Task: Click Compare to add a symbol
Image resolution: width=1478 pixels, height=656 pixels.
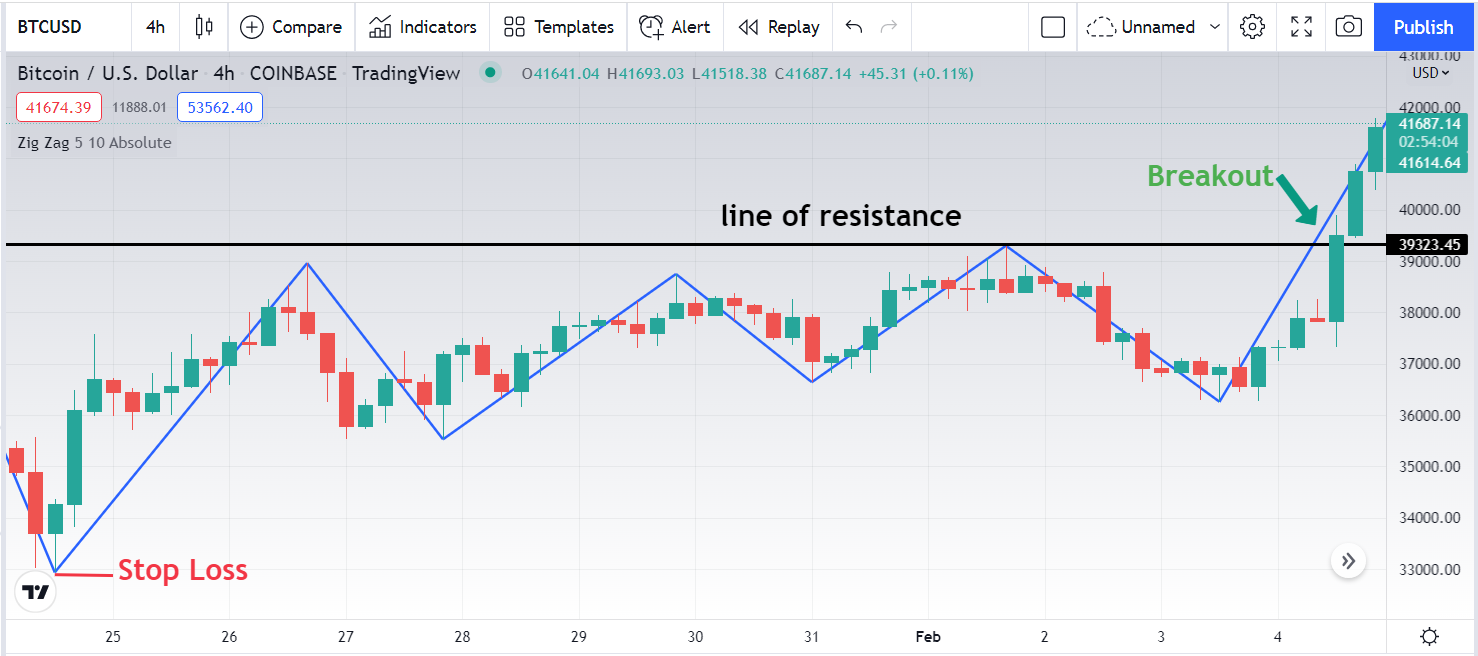Action: 291,27
